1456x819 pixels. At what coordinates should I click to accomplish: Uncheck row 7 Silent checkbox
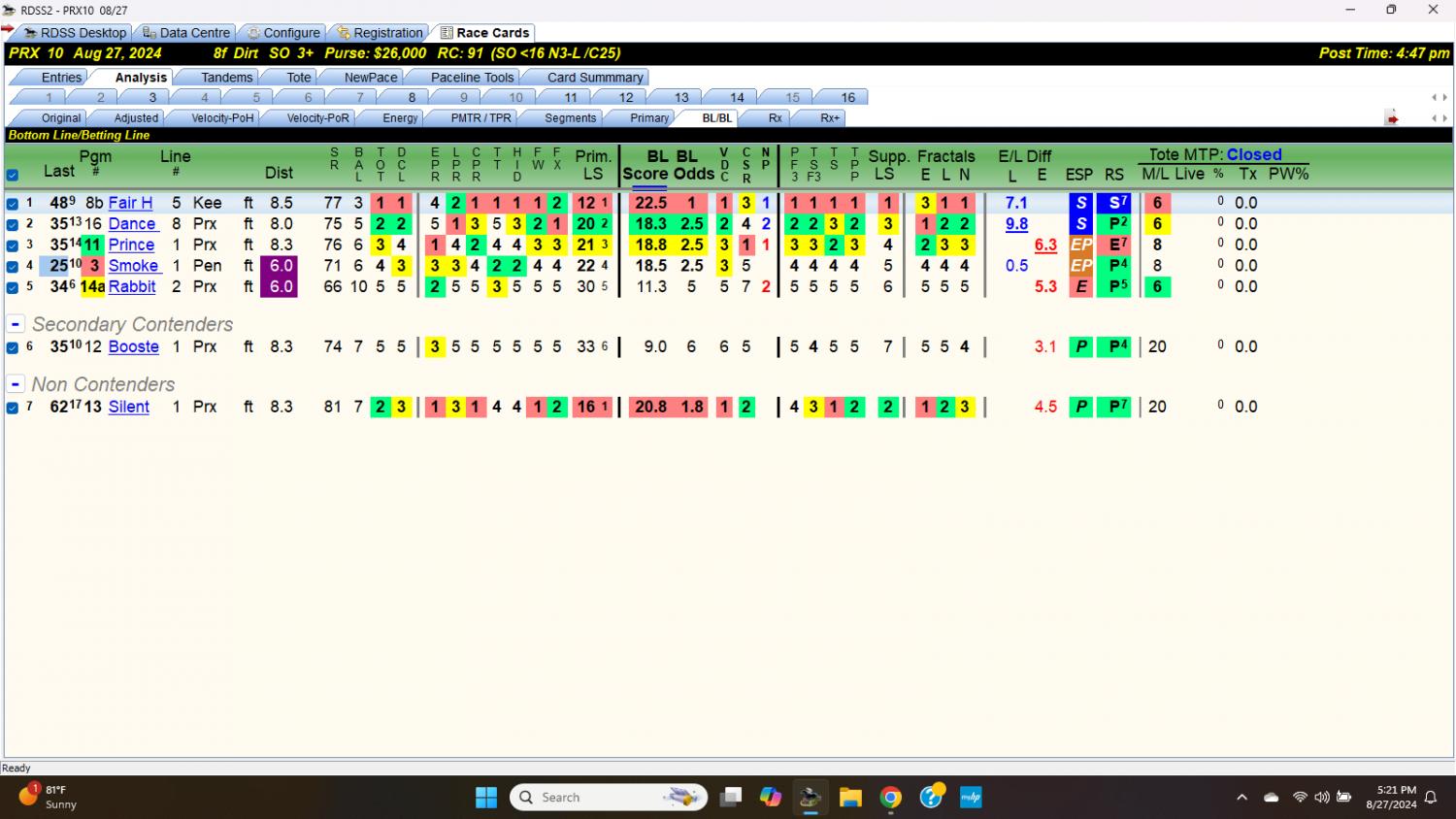click(13, 408)
